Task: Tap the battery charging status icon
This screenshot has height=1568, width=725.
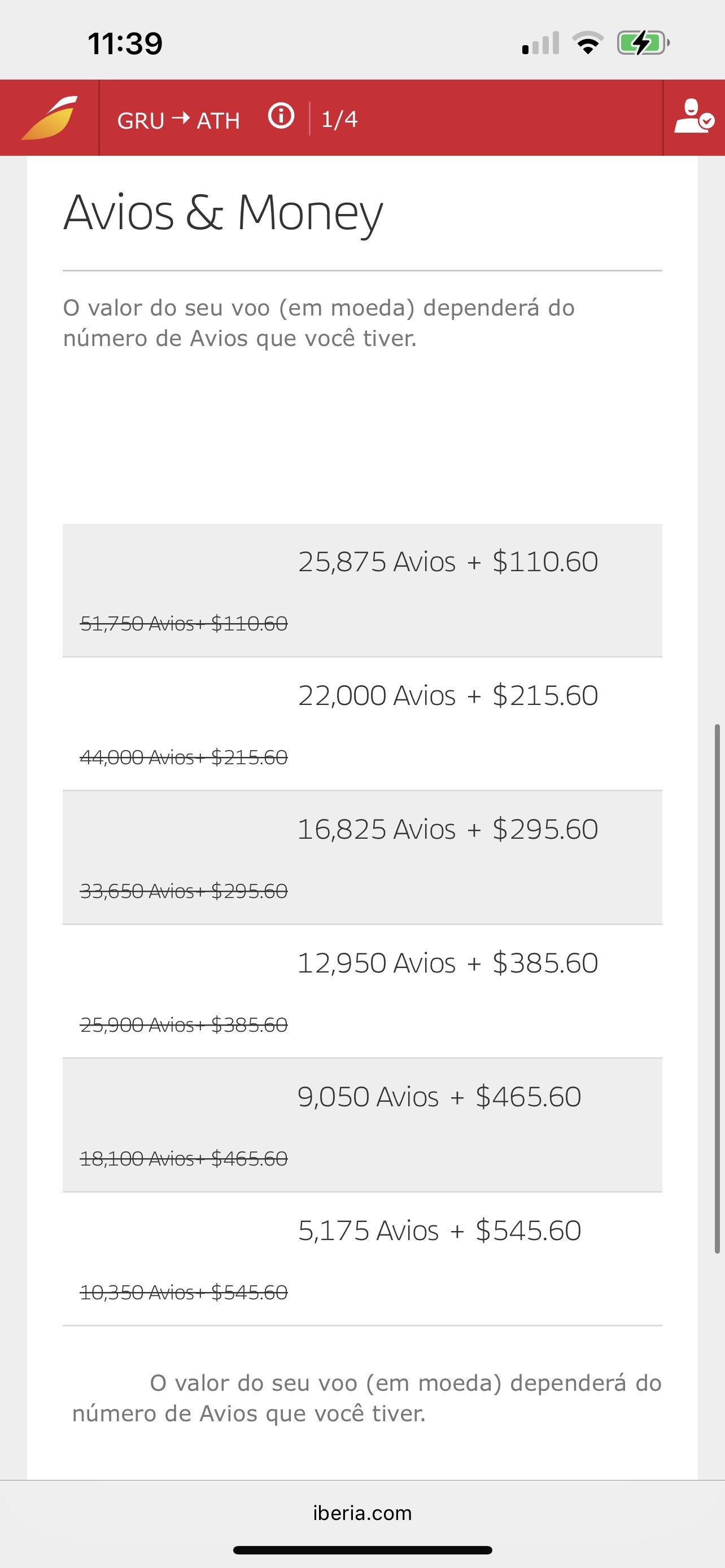Action: tap(644, 43)
